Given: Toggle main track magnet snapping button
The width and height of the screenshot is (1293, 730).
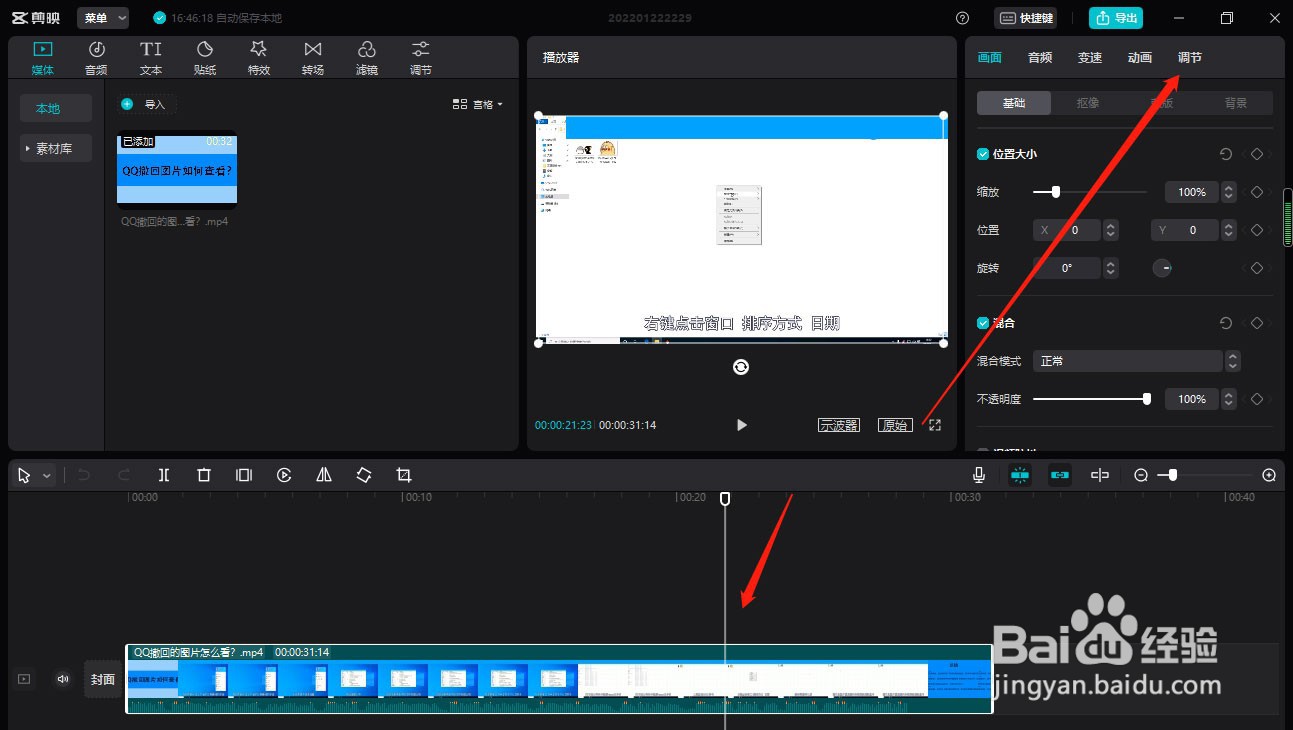Looking at the screenshot, I should coord(1020,475).
